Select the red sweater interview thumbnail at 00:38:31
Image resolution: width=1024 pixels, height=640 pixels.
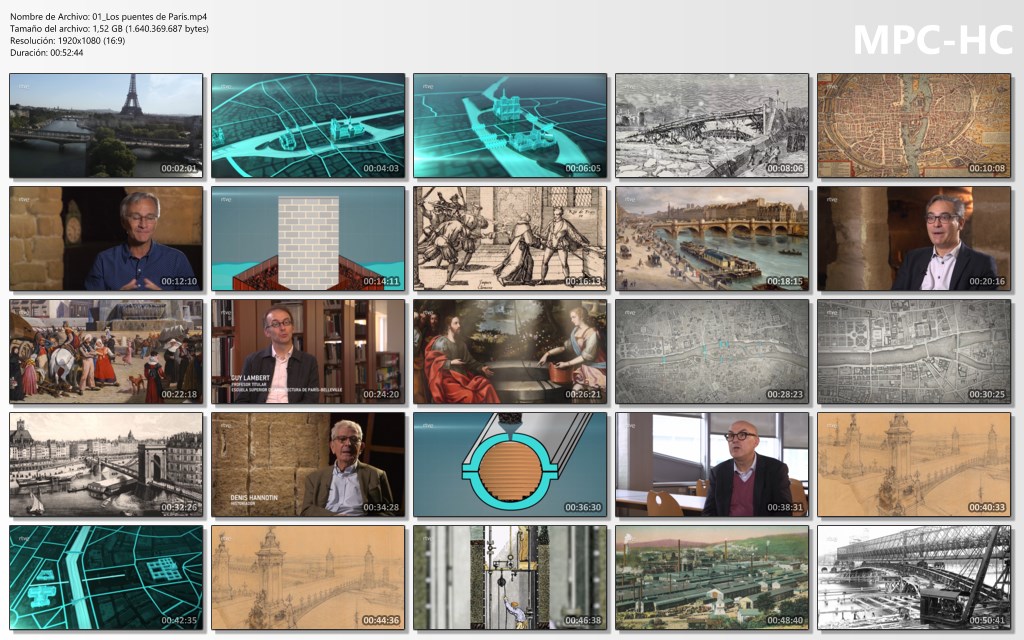712,464
